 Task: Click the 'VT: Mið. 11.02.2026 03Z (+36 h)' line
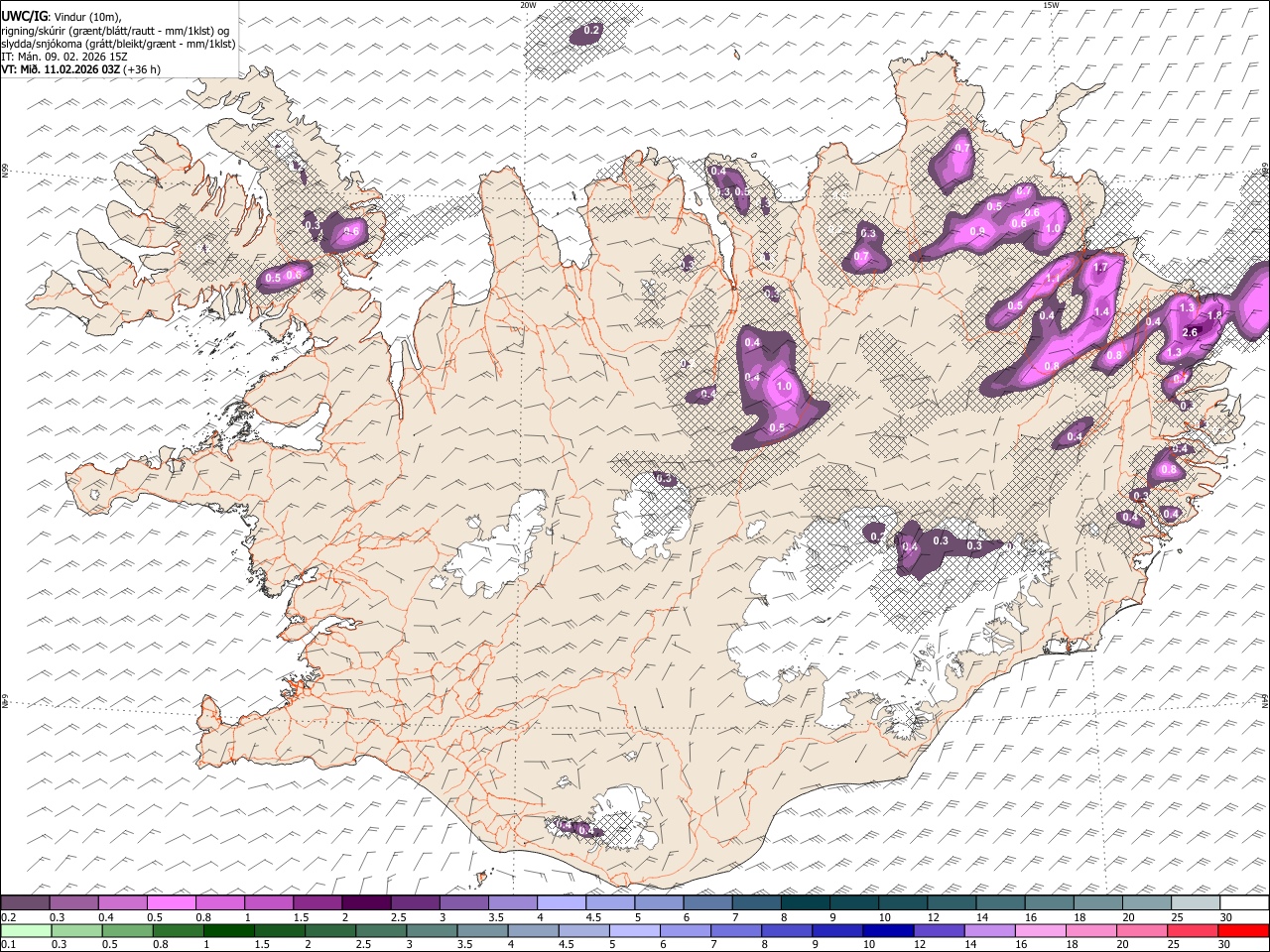click(x=81, y=69)
